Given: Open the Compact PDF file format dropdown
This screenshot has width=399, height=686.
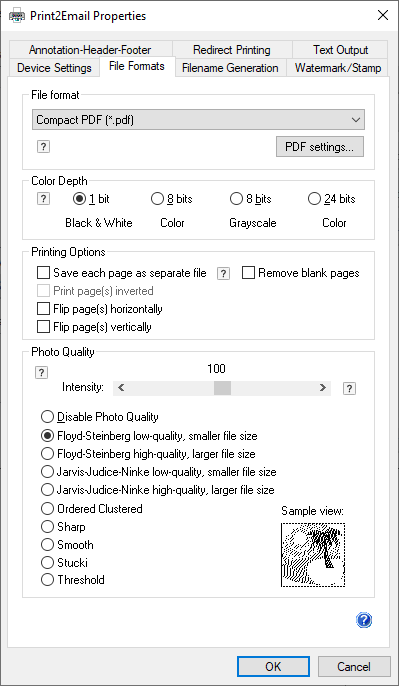Looking at the screenshot, I should pos(198,120).
